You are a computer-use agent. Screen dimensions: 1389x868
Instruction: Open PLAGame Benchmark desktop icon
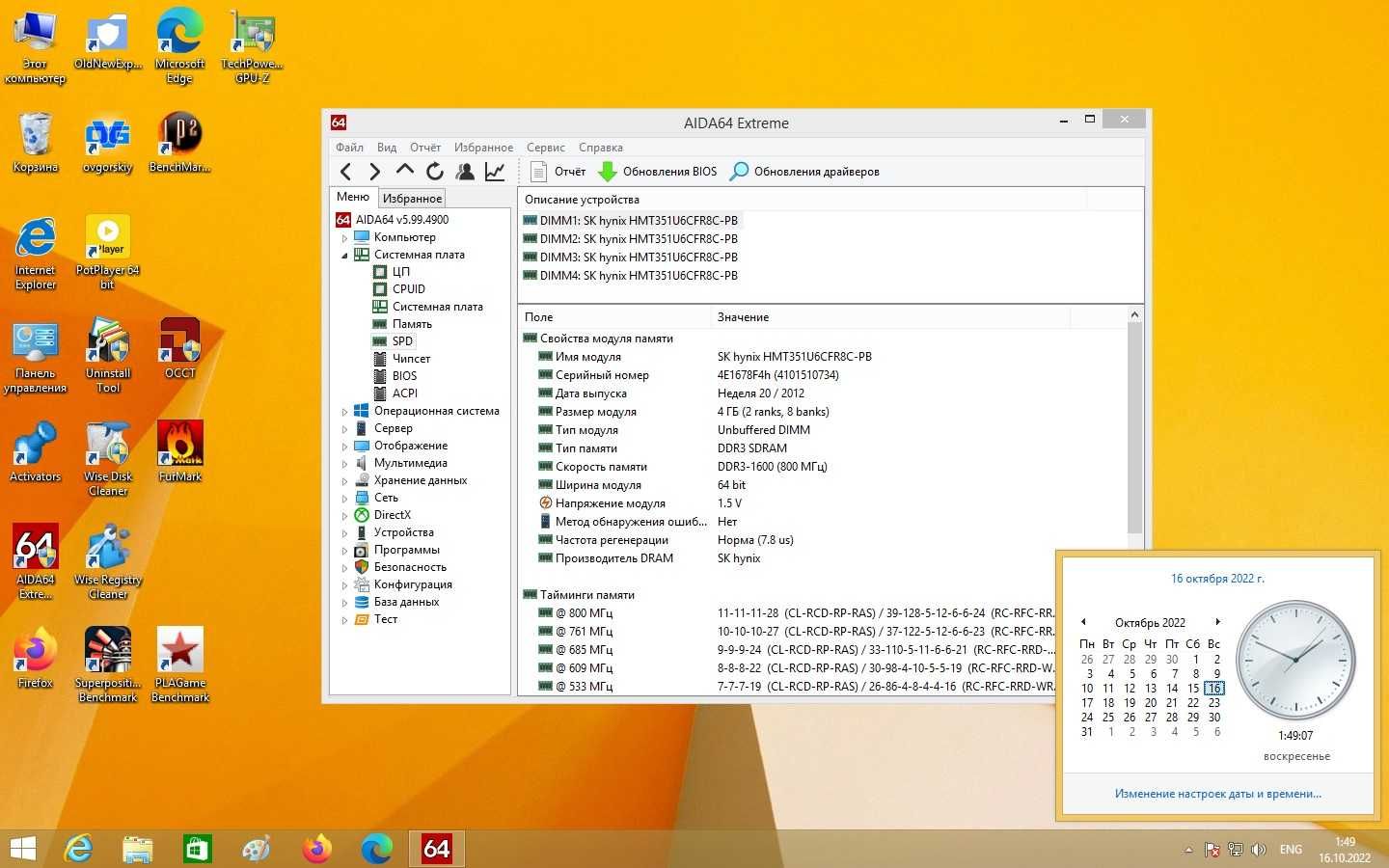tap(180, 665)
